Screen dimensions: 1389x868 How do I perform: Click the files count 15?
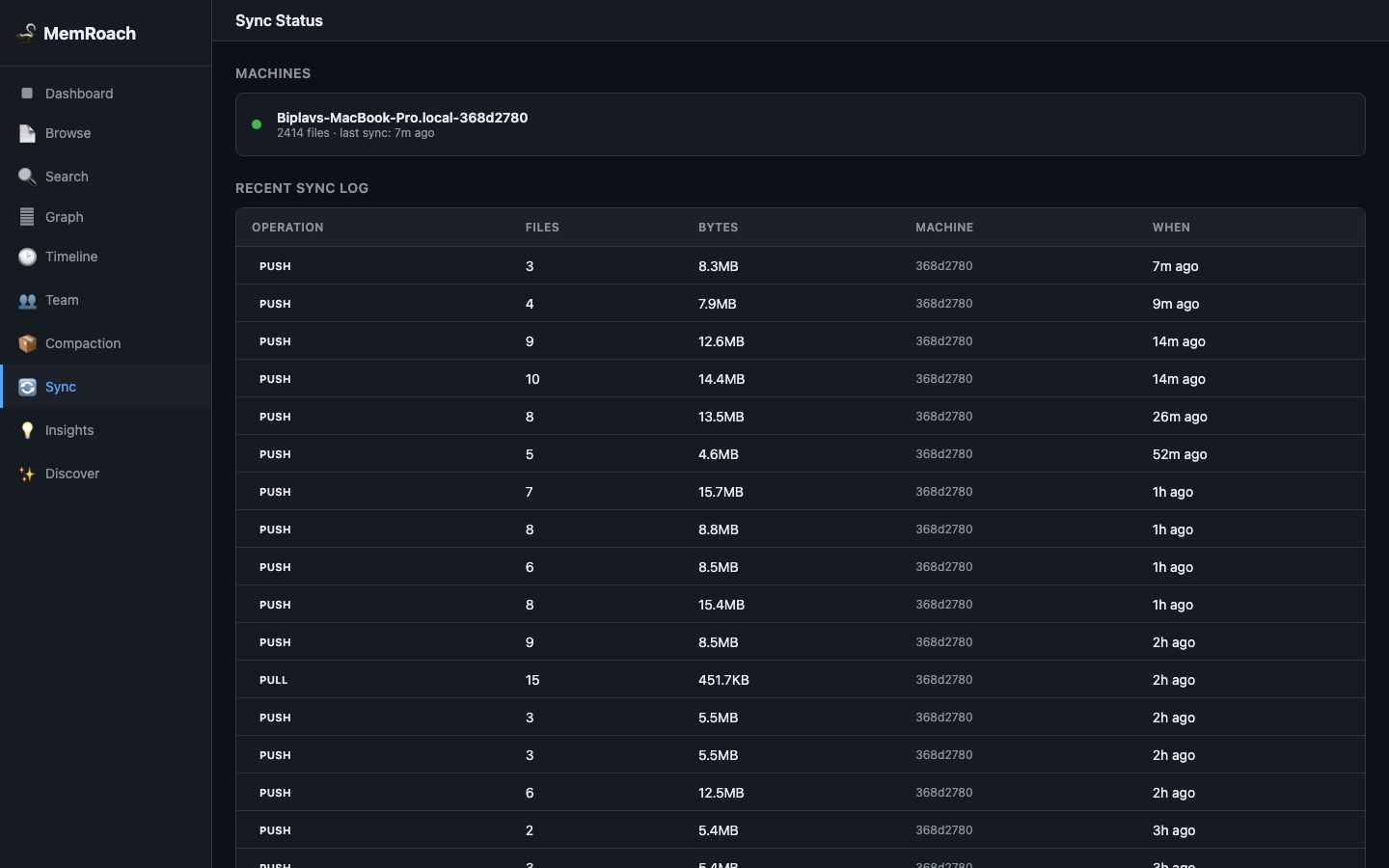(532, 680)
